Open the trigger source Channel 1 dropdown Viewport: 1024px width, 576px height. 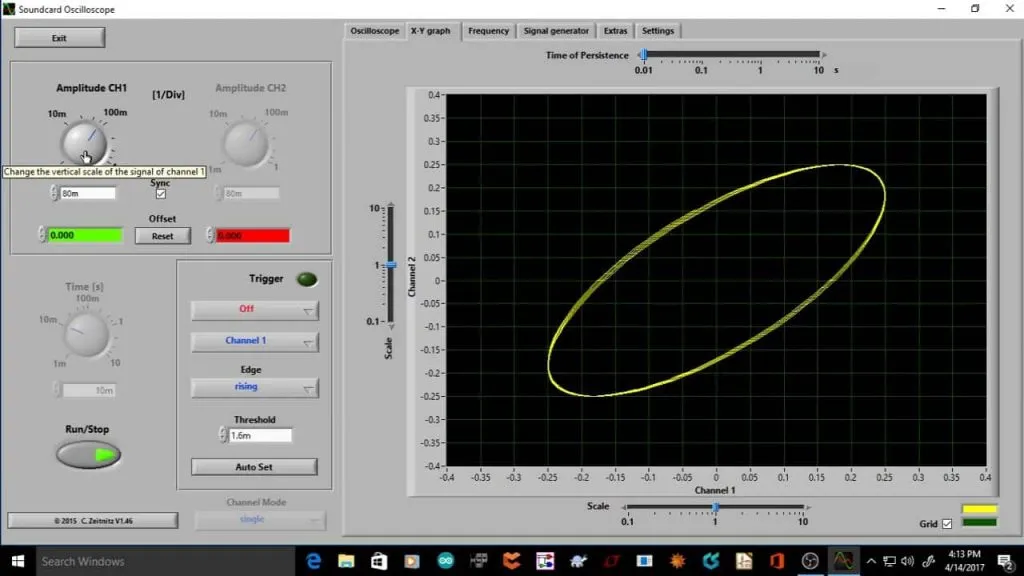click(253, 341)
